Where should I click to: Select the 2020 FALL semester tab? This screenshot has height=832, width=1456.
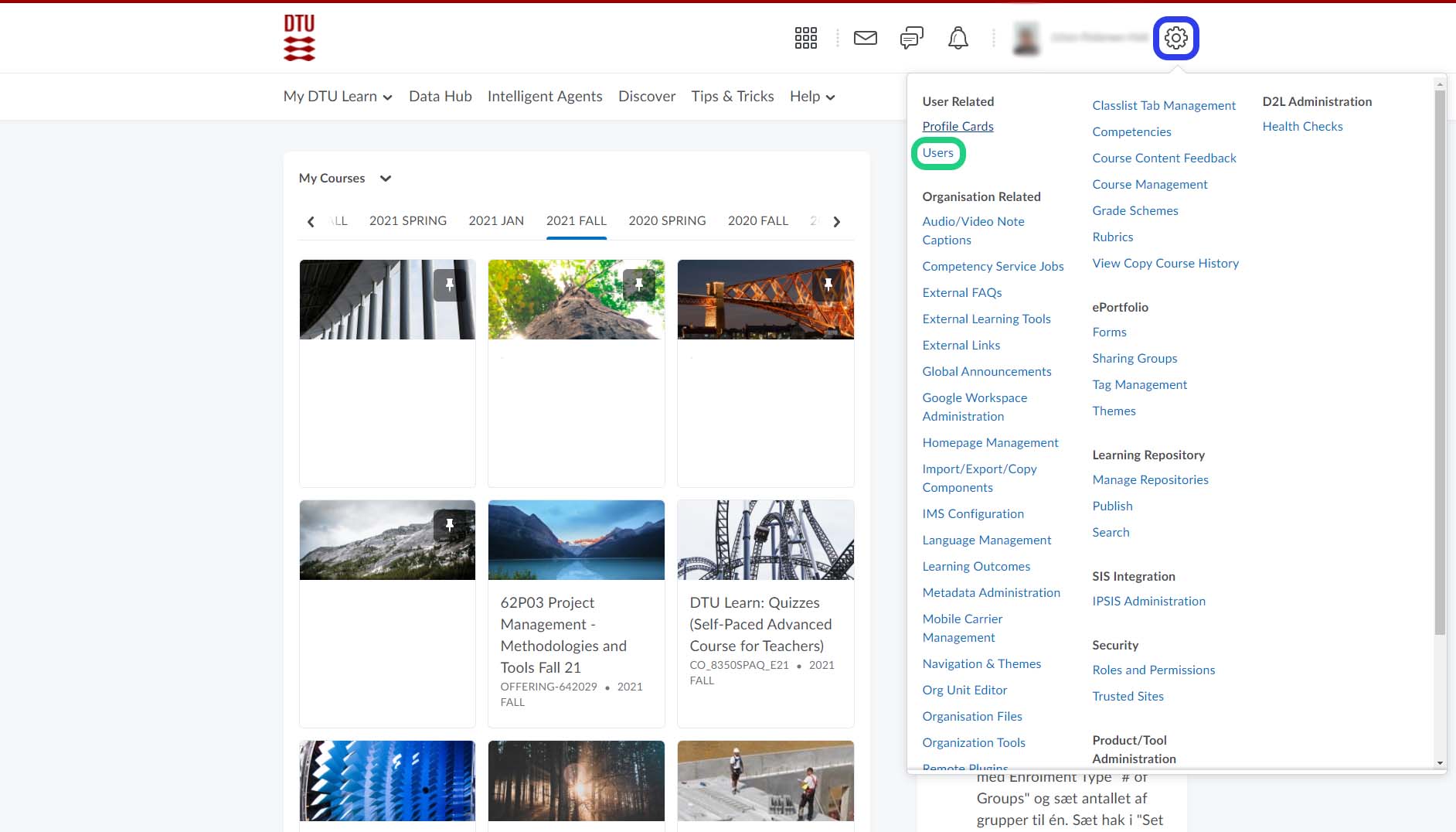[x=757, y=221]
